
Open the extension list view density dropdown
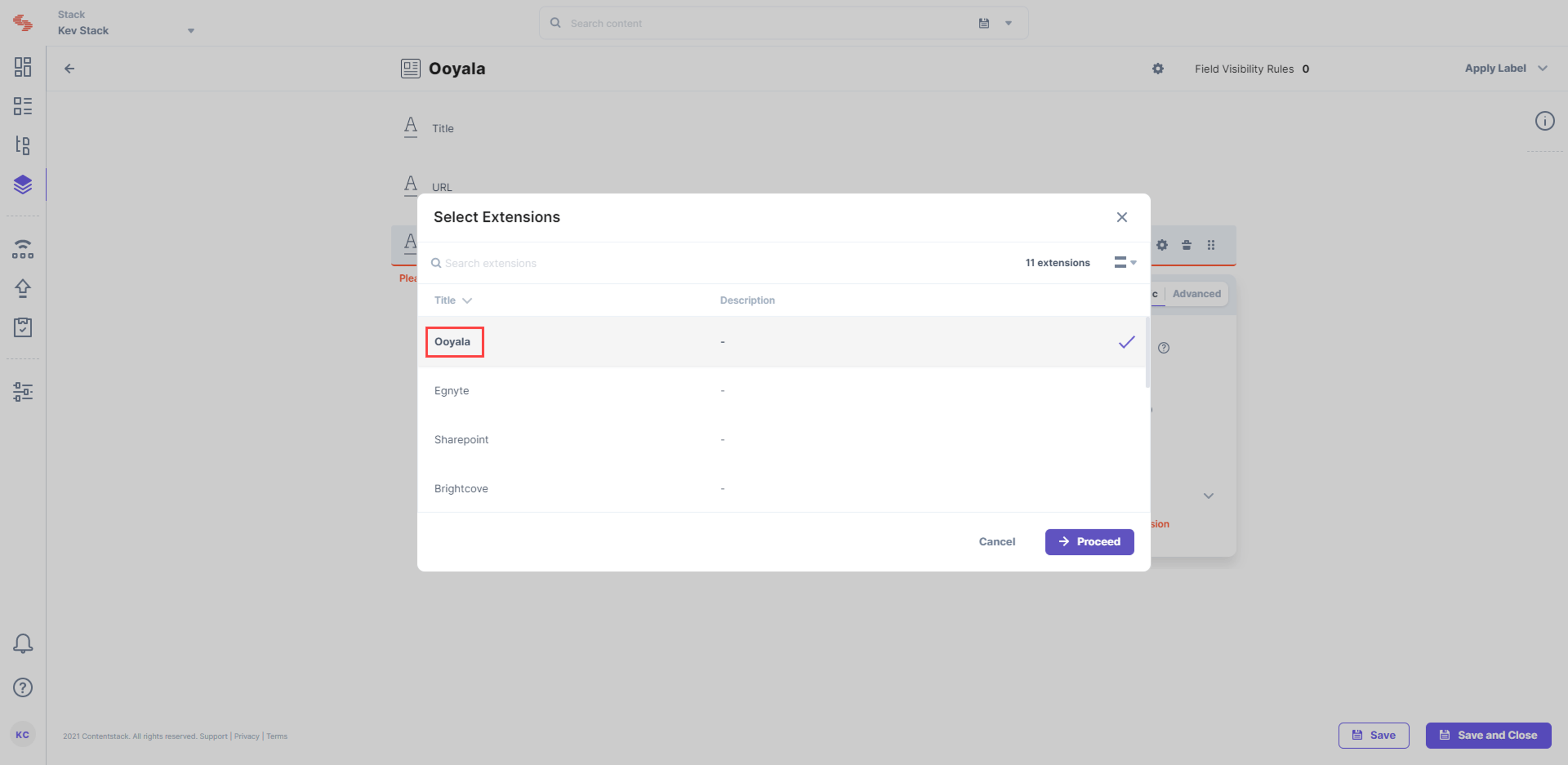(x=1125, y=262)
